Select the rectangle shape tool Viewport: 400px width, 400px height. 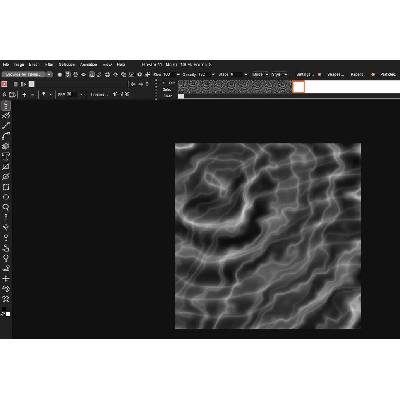6,187
